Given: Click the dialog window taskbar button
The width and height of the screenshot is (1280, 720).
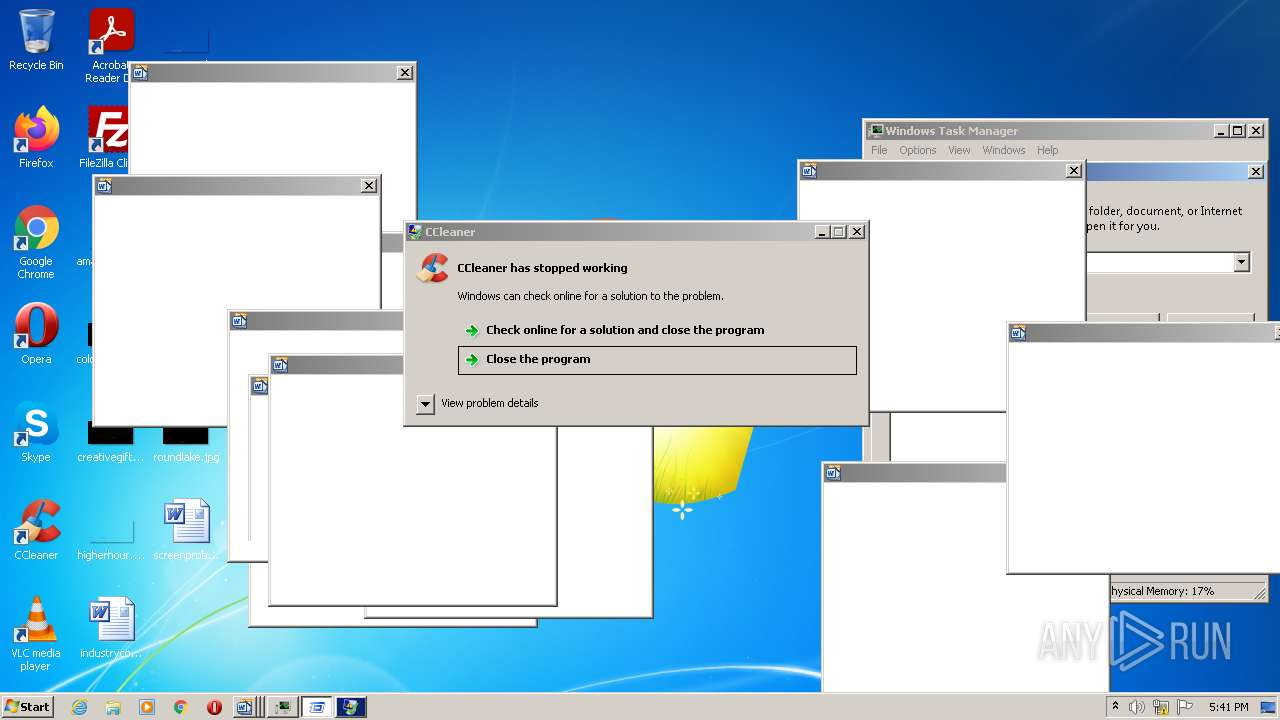Looking at the screenshot, I should tap(317, 707).
